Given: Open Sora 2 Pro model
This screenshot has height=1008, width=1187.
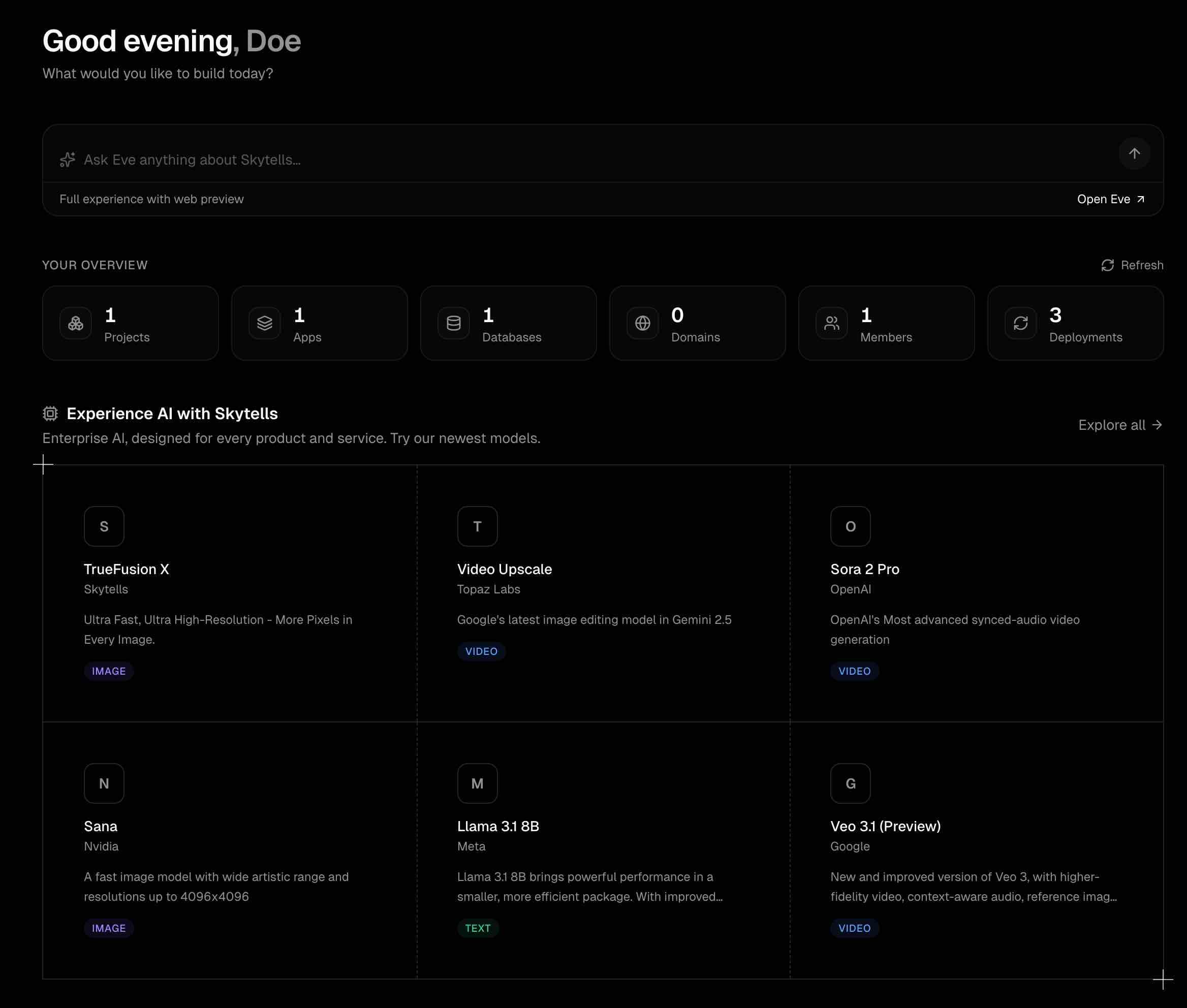Looking at the screenshot, I should 864,569.
